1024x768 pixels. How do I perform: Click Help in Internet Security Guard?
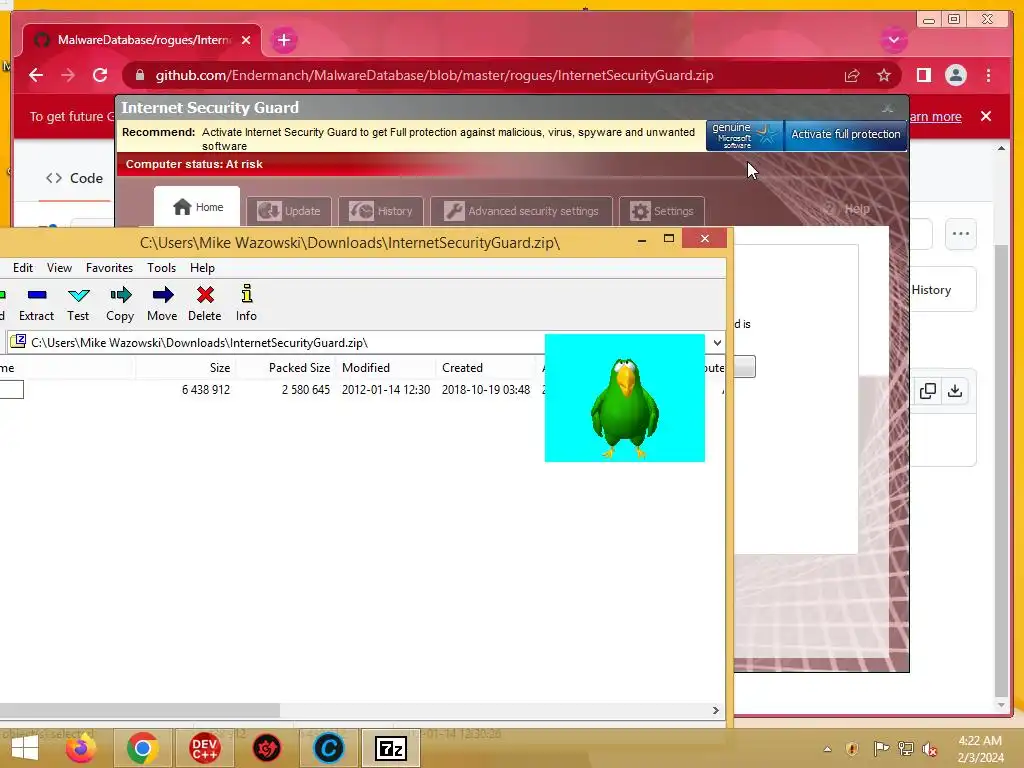click(x=847, y=209)
